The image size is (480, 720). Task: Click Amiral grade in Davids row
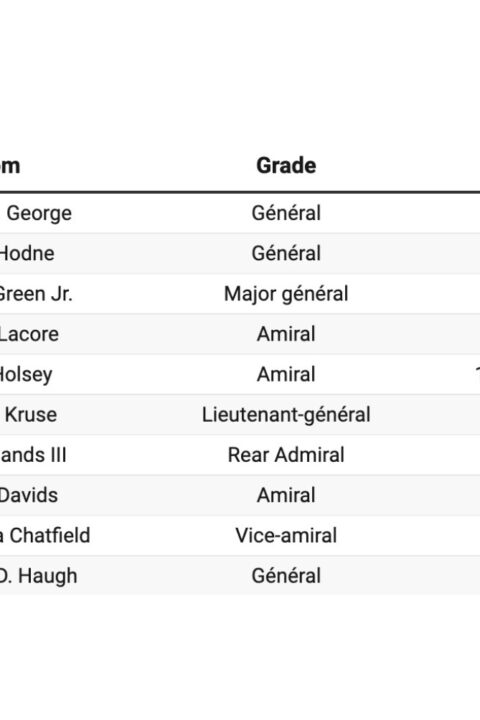tap(286, 495)
